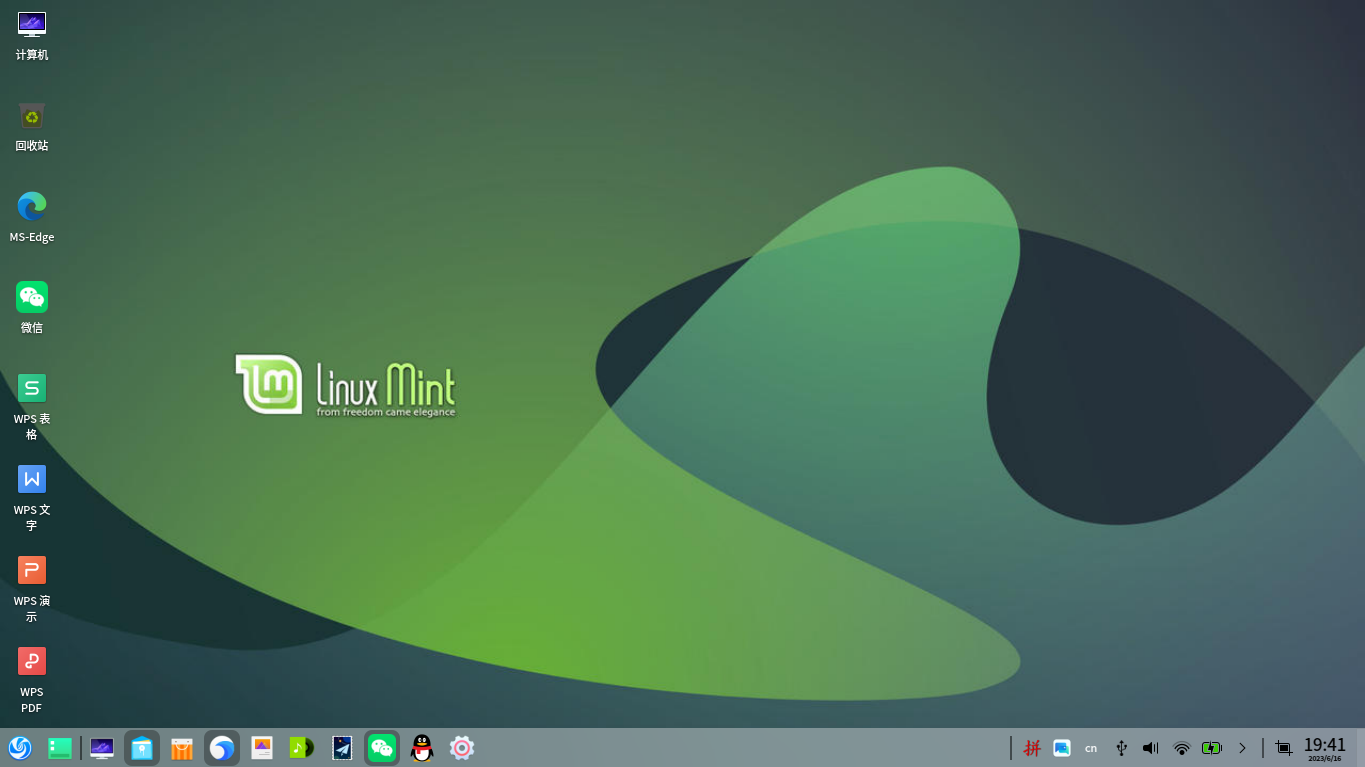Launch QQ penguin from the taskbar

coord(422,748)
